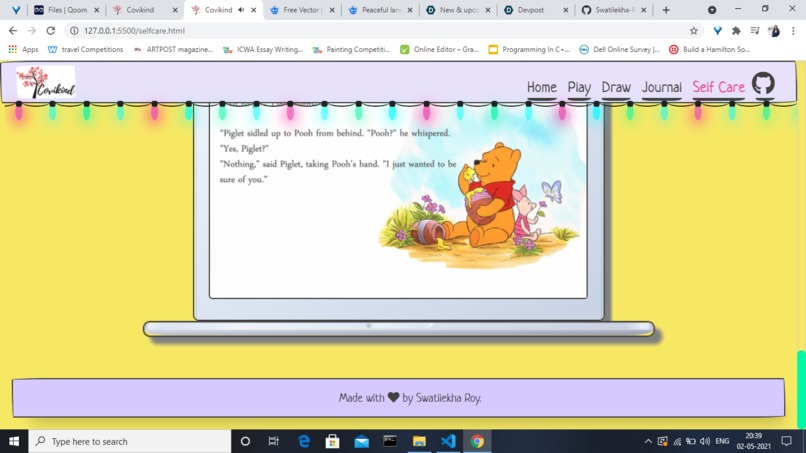Viewport: 806px width, 453px height.
Task: Open volume control in system tray
Action: click(x=705, y=441)
